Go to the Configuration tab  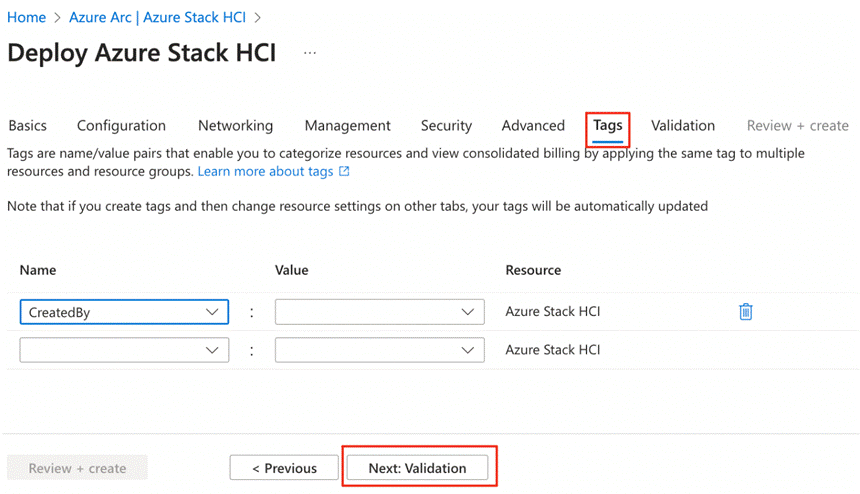pos(121,125)
